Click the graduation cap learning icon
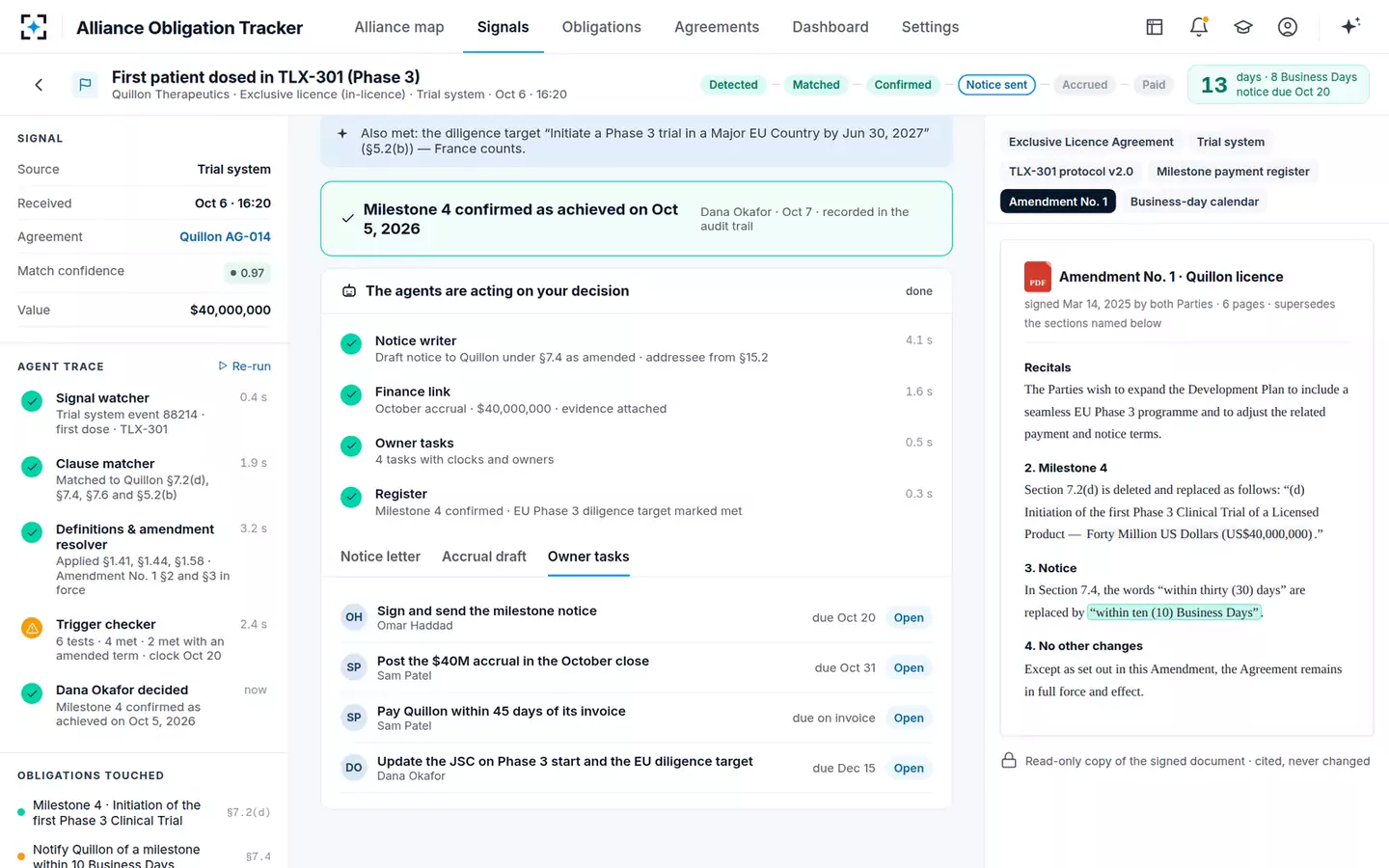The width and height of the screenshot is (1389, 868). [1243, 27]
